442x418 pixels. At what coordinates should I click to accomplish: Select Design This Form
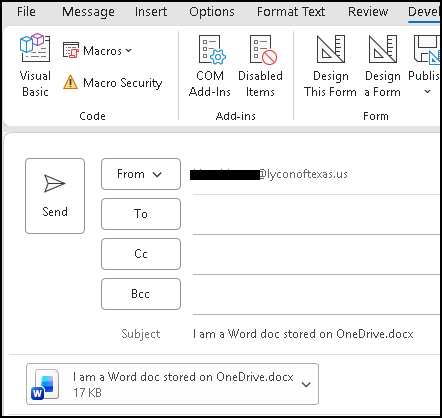330,66
